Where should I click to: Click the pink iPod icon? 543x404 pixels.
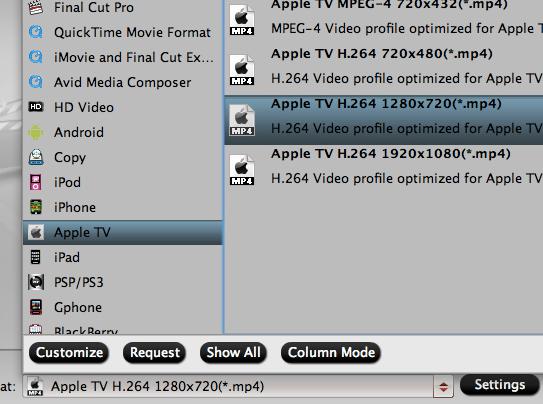(x=36, y=182)
